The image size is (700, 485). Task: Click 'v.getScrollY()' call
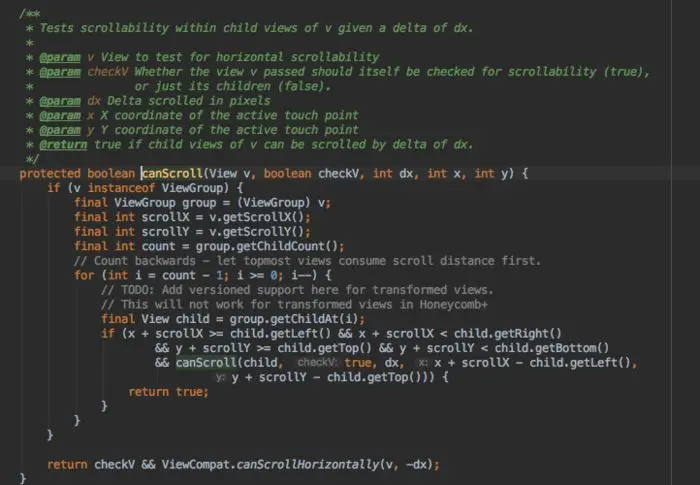click(256, 231)
